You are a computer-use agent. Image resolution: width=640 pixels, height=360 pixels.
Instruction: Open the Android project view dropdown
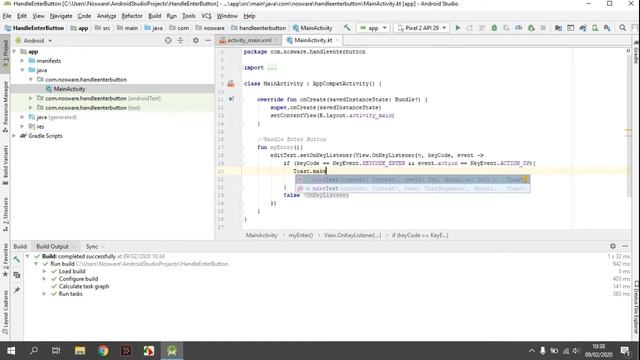point(34,41)
